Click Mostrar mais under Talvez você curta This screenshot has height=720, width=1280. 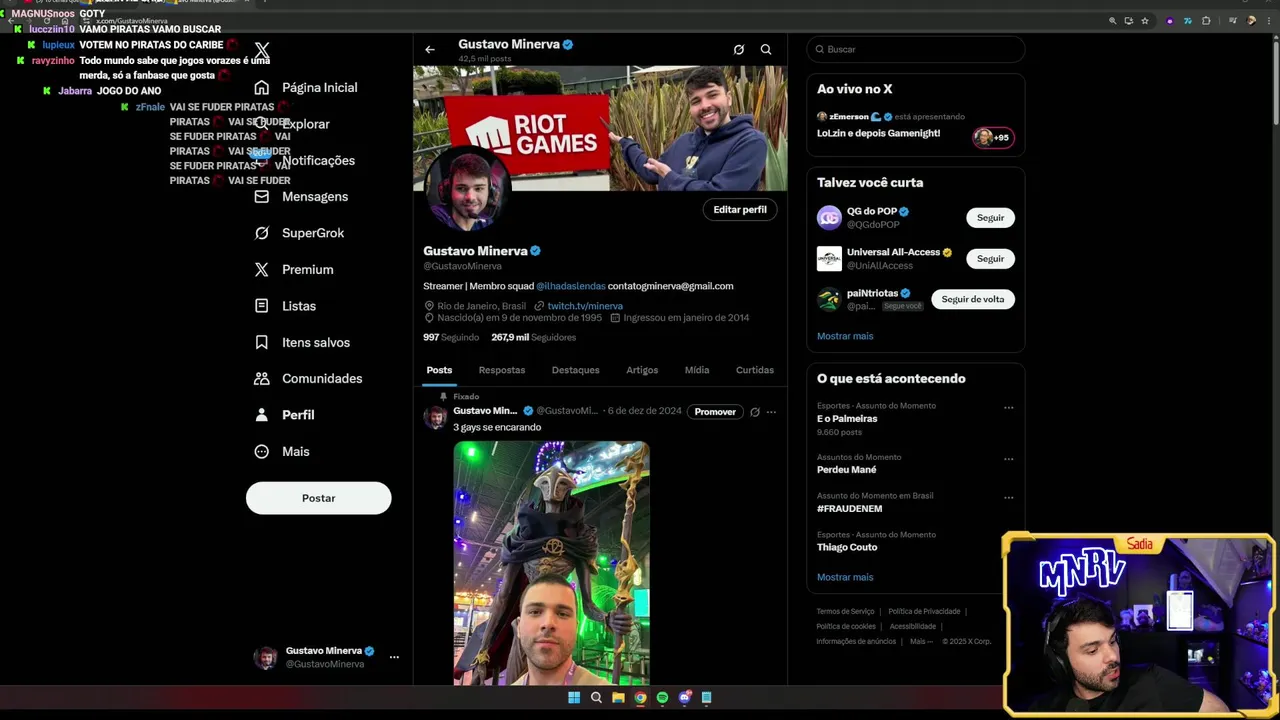coord(845,336)
